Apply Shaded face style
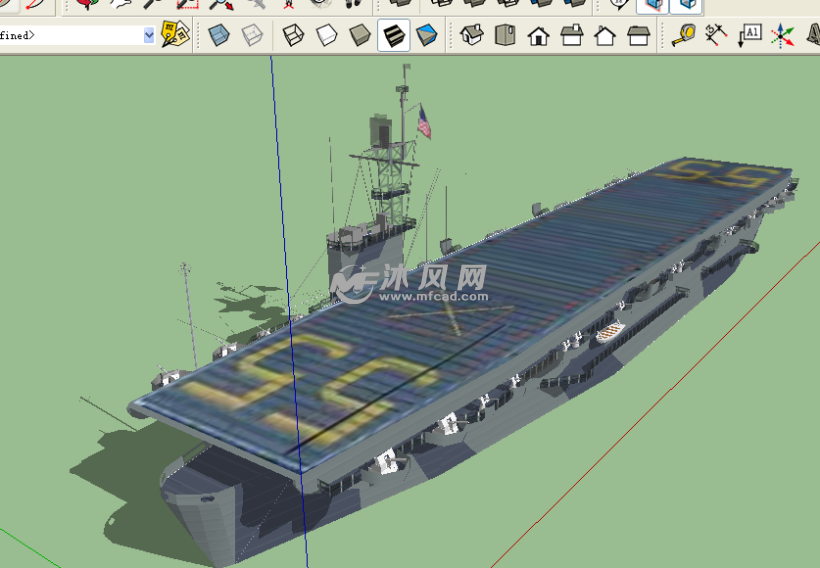Image resolution: width=820 pixels, height=568 pixels. [360, 36]
